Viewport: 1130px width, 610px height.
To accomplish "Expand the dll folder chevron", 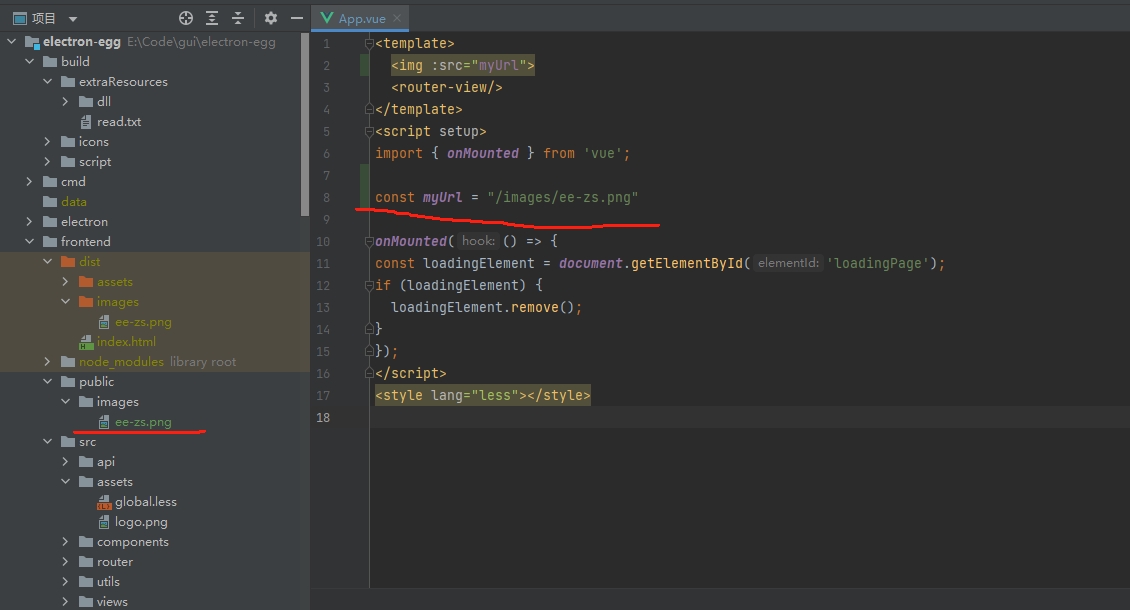I will click(x=66, y=102).
